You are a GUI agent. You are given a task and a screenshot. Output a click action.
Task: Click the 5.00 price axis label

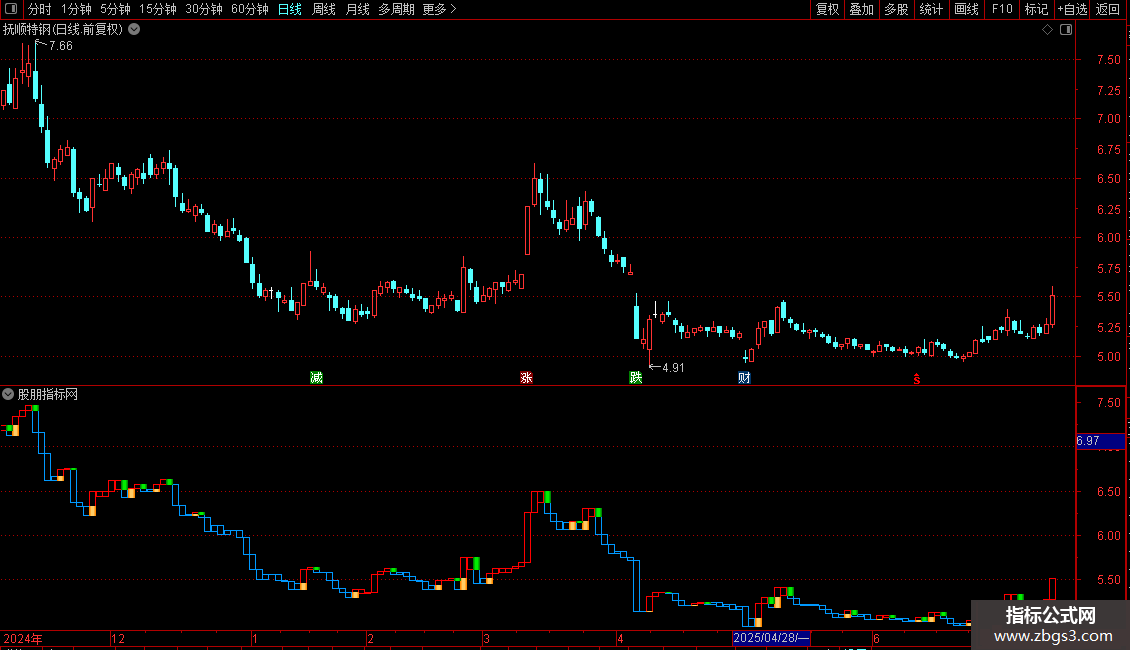[x=1108, y=357]
